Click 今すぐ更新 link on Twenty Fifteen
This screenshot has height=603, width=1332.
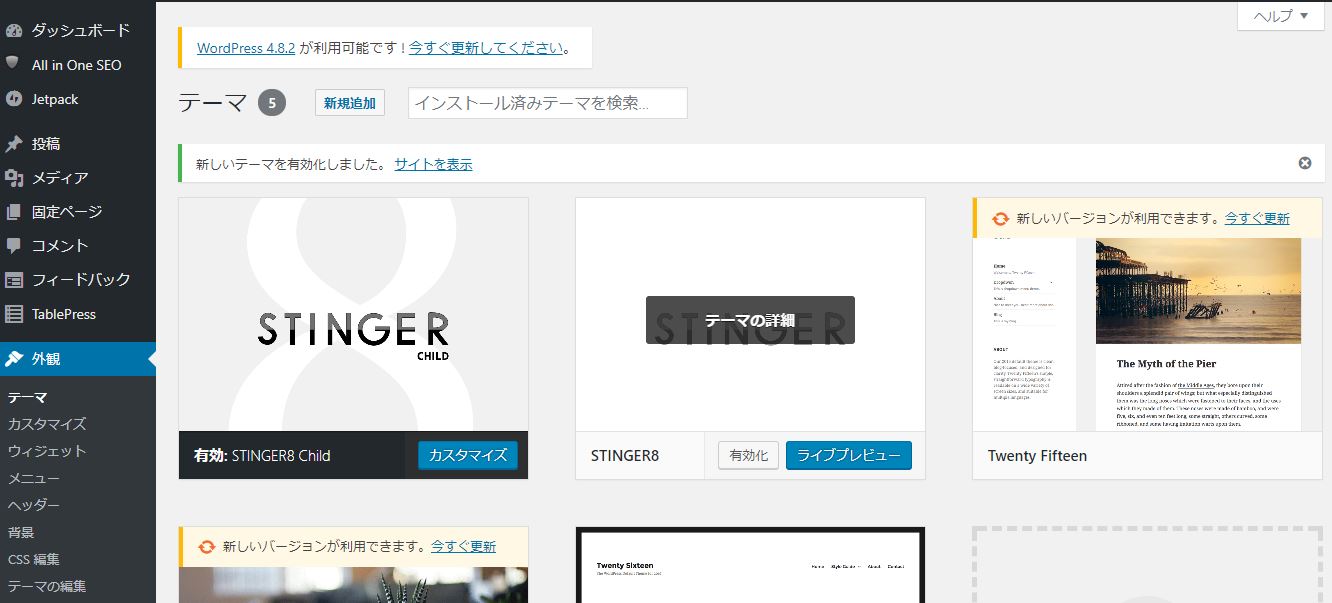tap(1257, 218)
